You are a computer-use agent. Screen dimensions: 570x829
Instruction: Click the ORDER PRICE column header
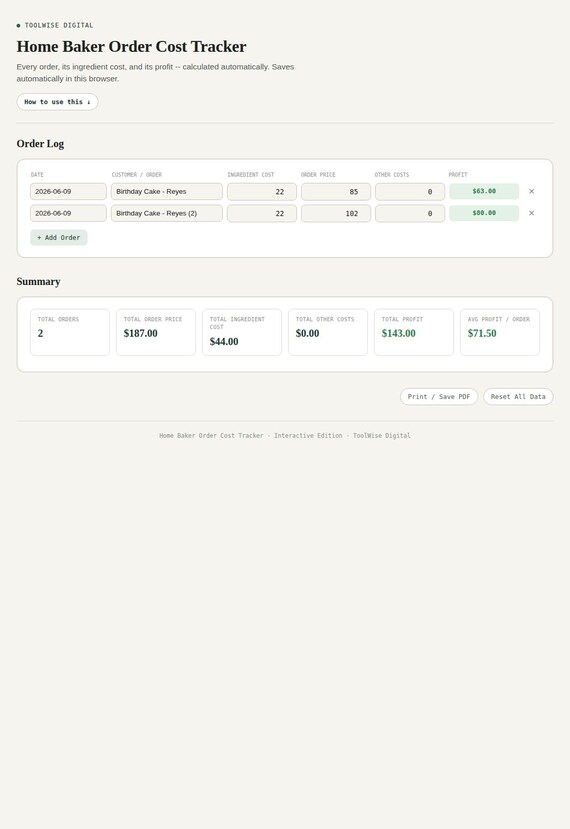point(318,174)
